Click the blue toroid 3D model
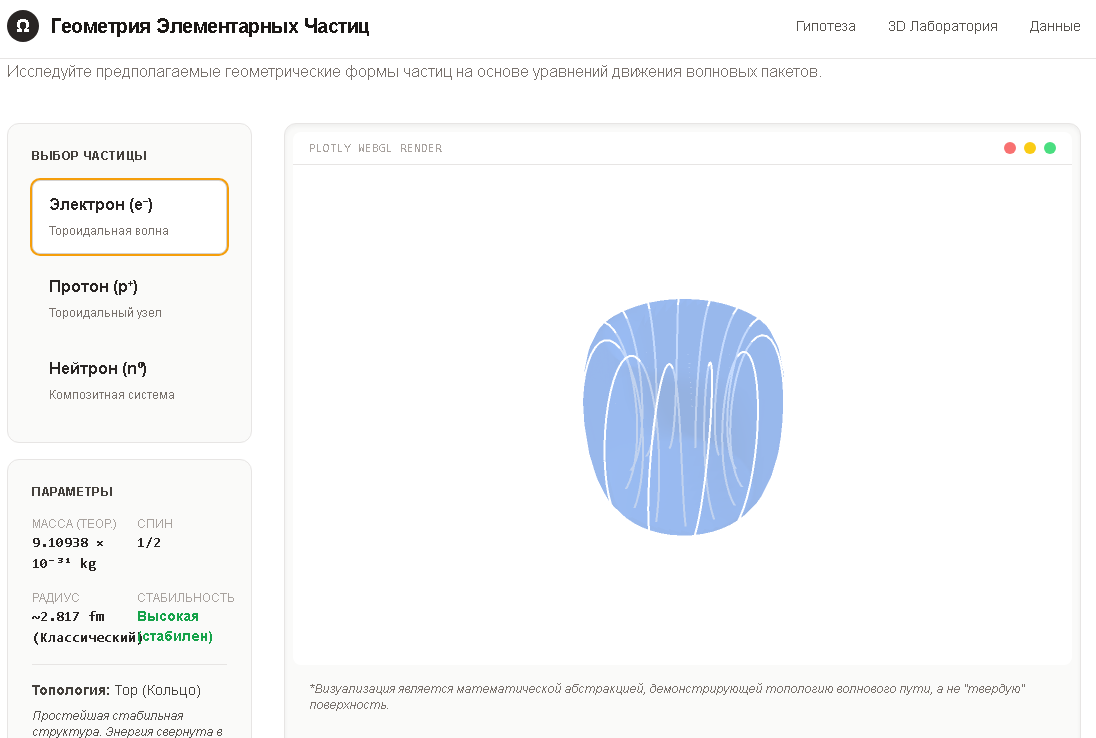Screen dimensions: 1096x738 (x=683, y=417)
